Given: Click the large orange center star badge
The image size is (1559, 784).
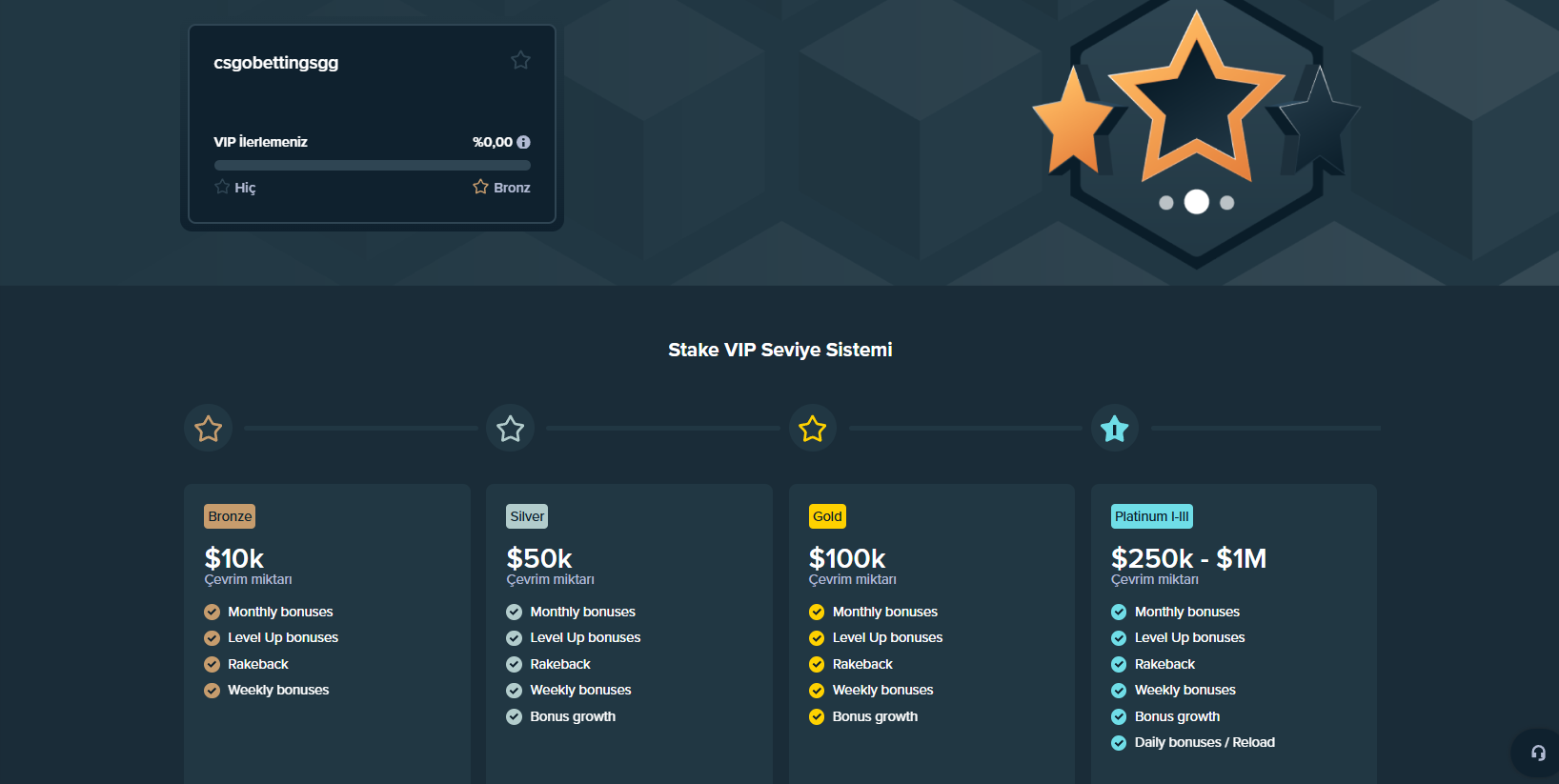Looking at the screenshot, I should [x=1196, y=100].
